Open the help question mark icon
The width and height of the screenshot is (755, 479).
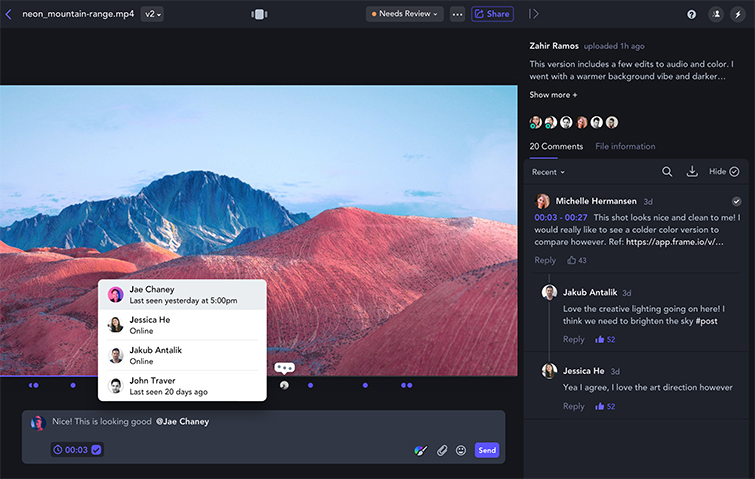point(691,14)
